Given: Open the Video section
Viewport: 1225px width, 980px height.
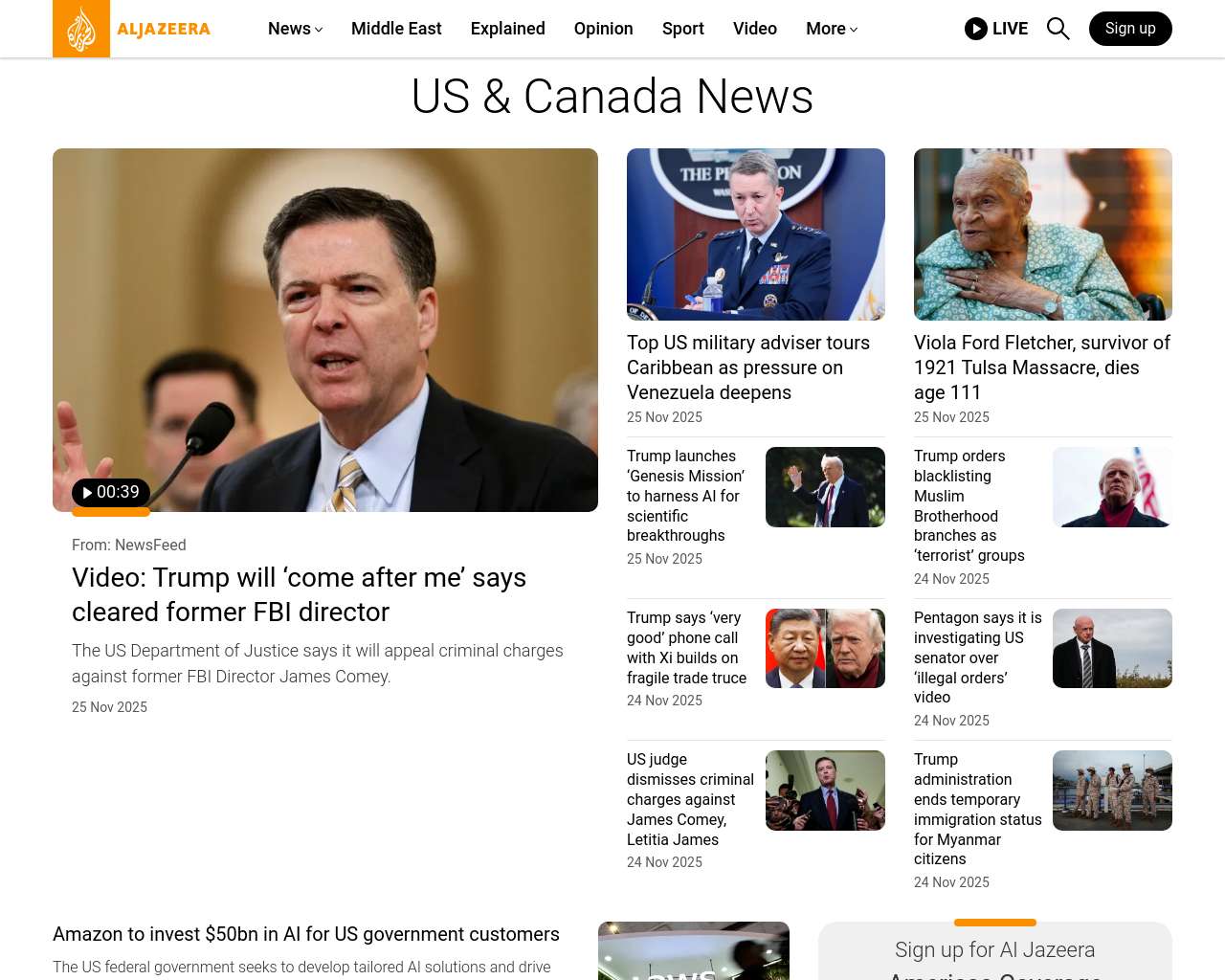Looking at the screenshot, I should click(x=755, y=29).
